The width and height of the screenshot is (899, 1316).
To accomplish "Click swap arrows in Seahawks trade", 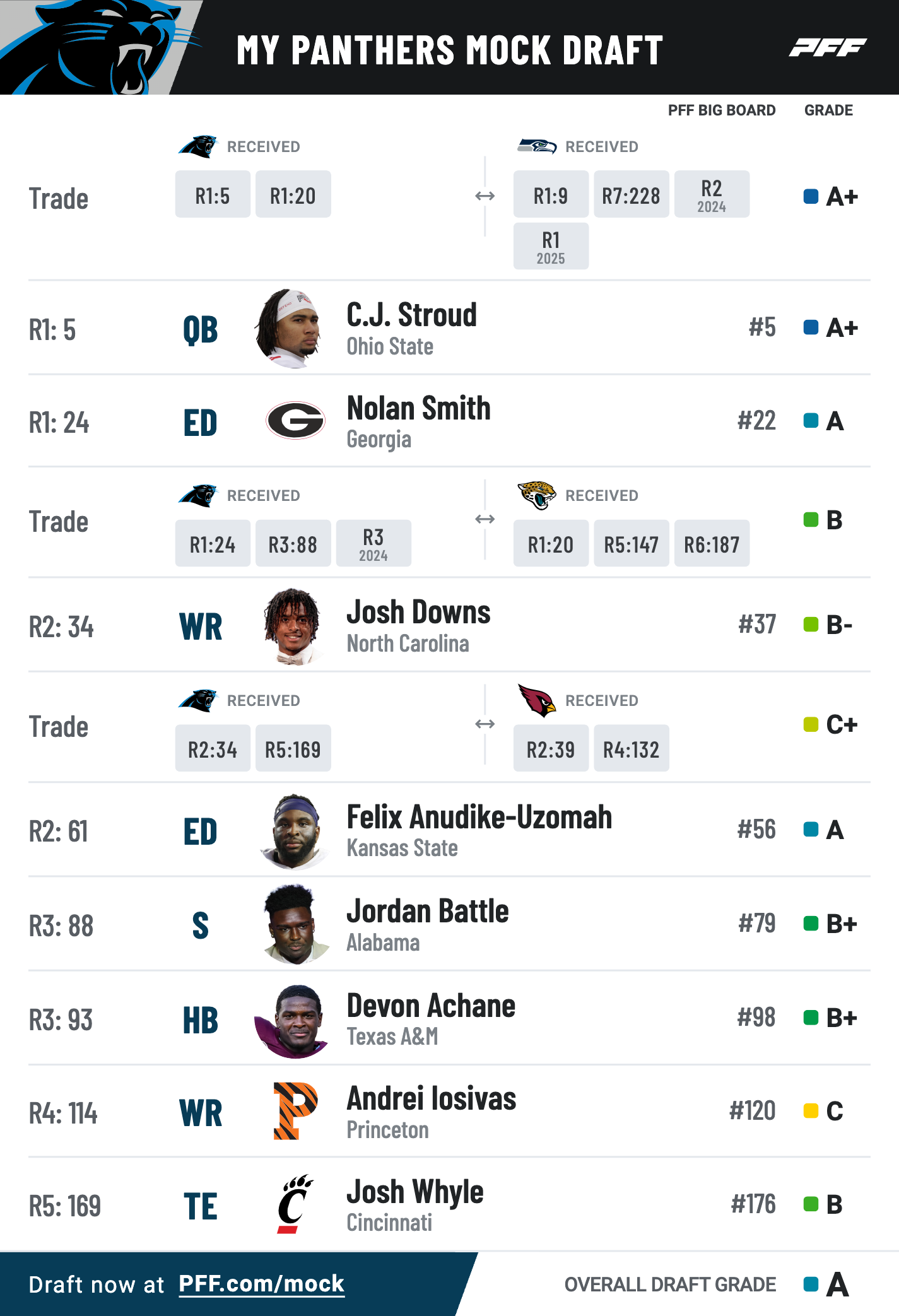I will coord(485,196).
